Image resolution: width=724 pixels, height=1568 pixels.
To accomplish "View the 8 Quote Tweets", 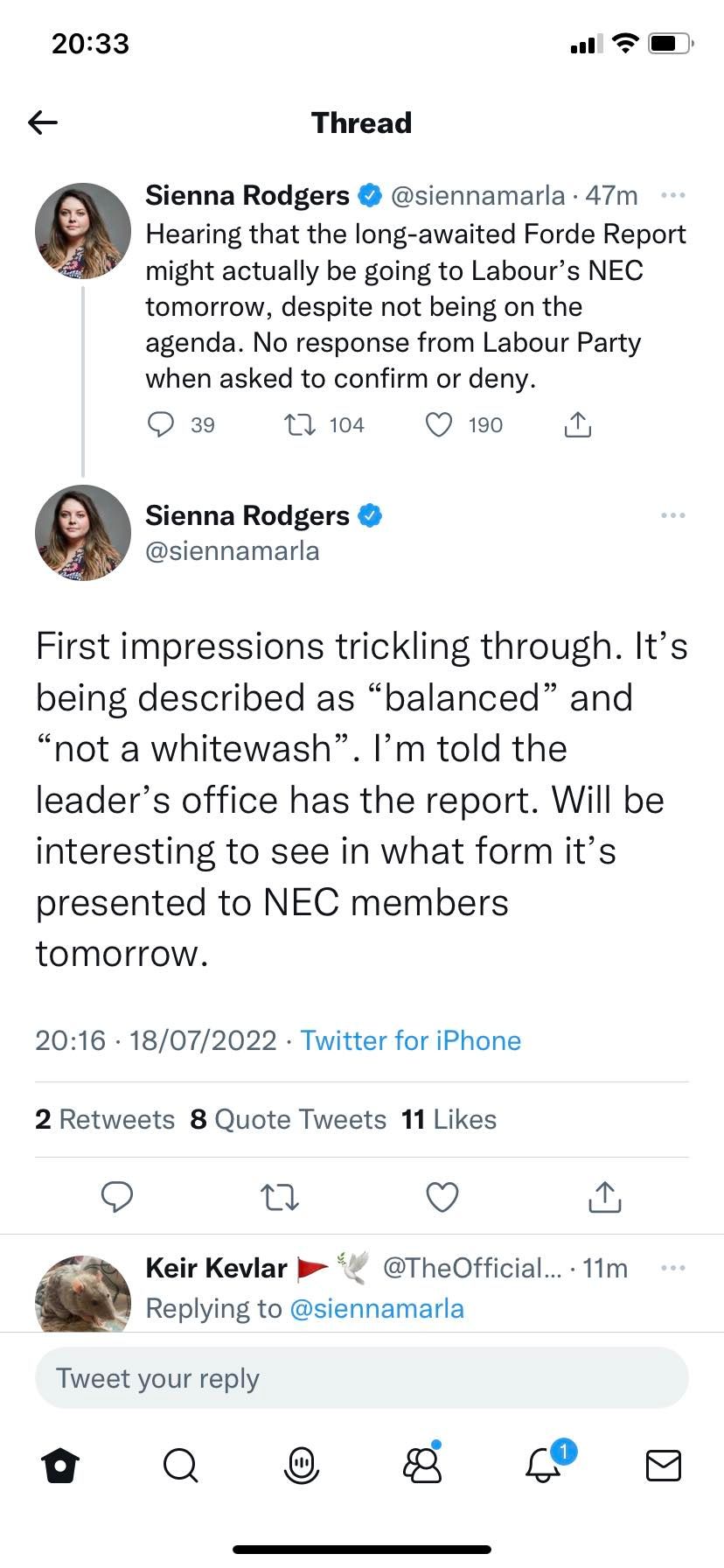I will click(x=289, y=1119).
